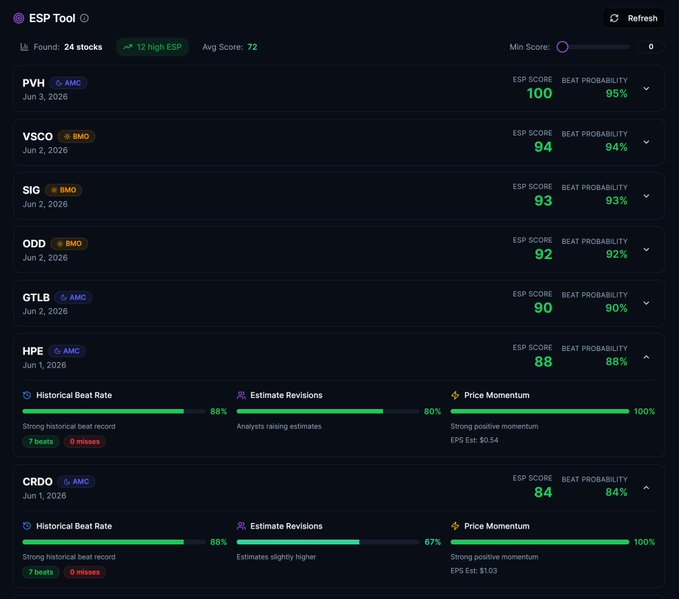This screenshot has height=599, width=679.
Task: Click CRDO's 84% beat probability
Action: coord(616,492)
